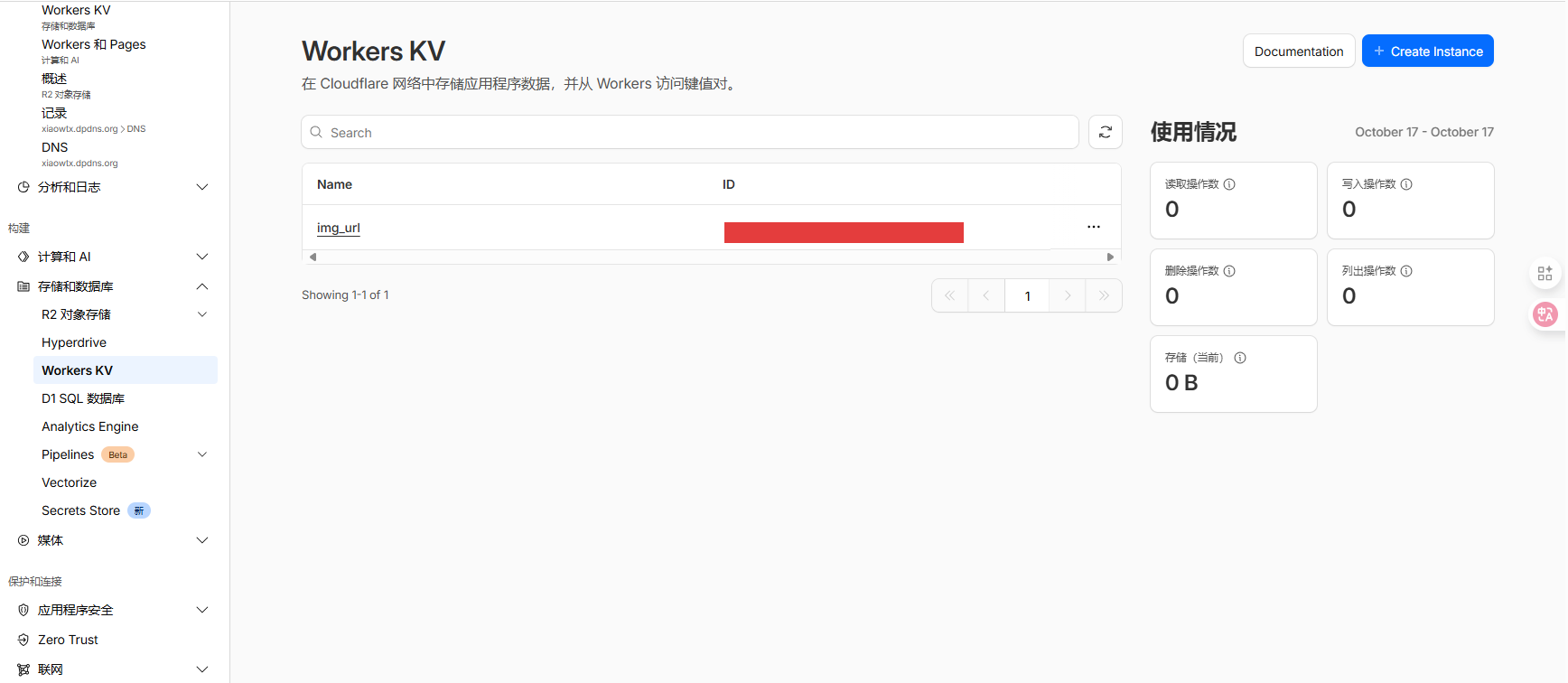Open the three-dot menu for img_url
This screenshot has height=683, width=1568.
point(1093,227)
